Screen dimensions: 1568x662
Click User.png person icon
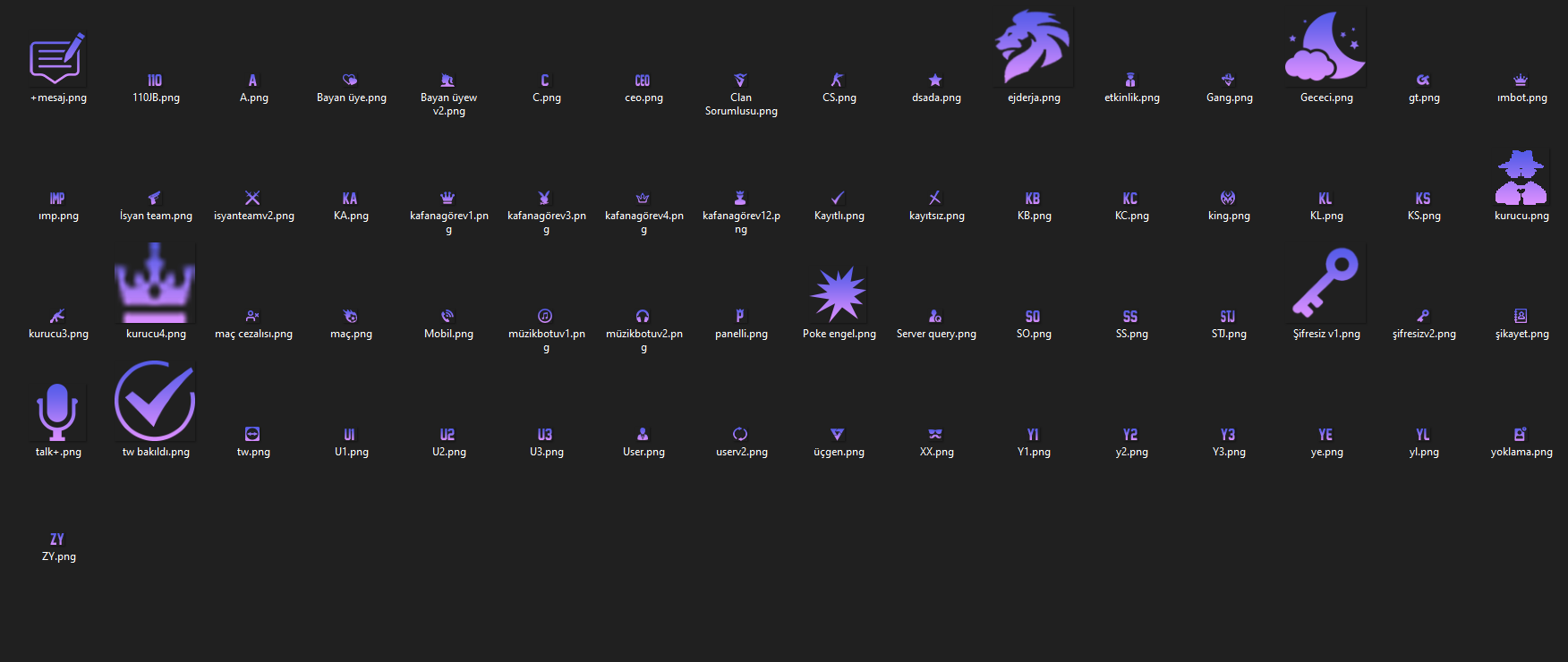[x=643, y=435]
